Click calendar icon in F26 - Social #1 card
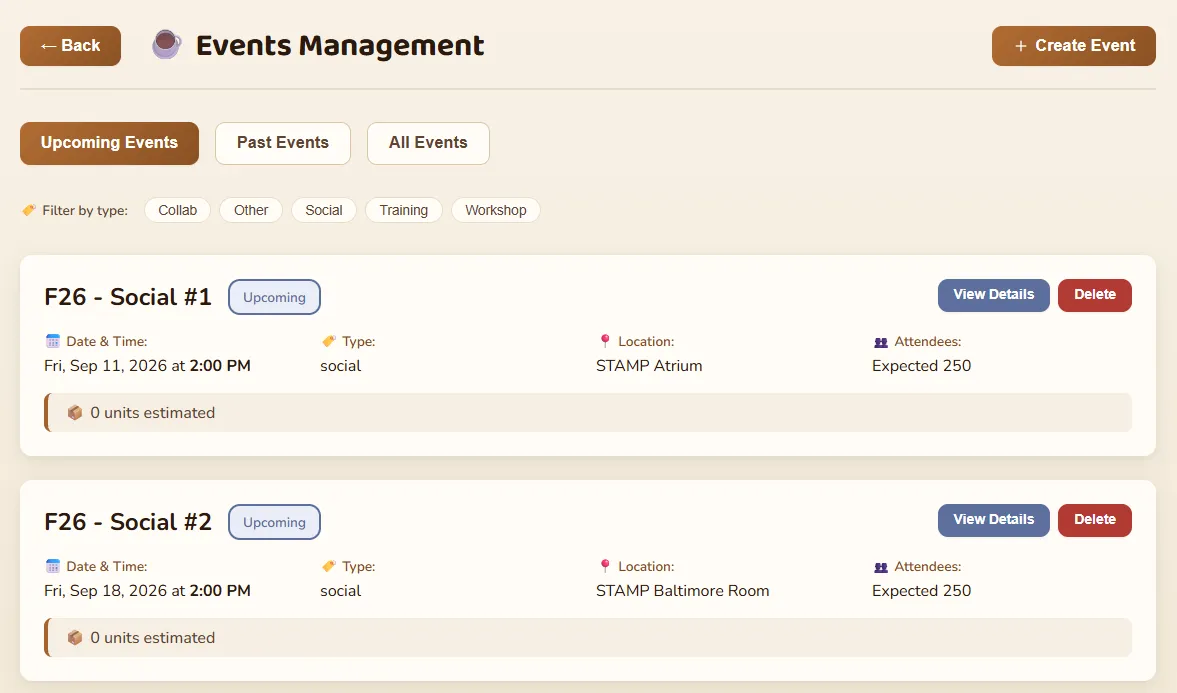 53,342
